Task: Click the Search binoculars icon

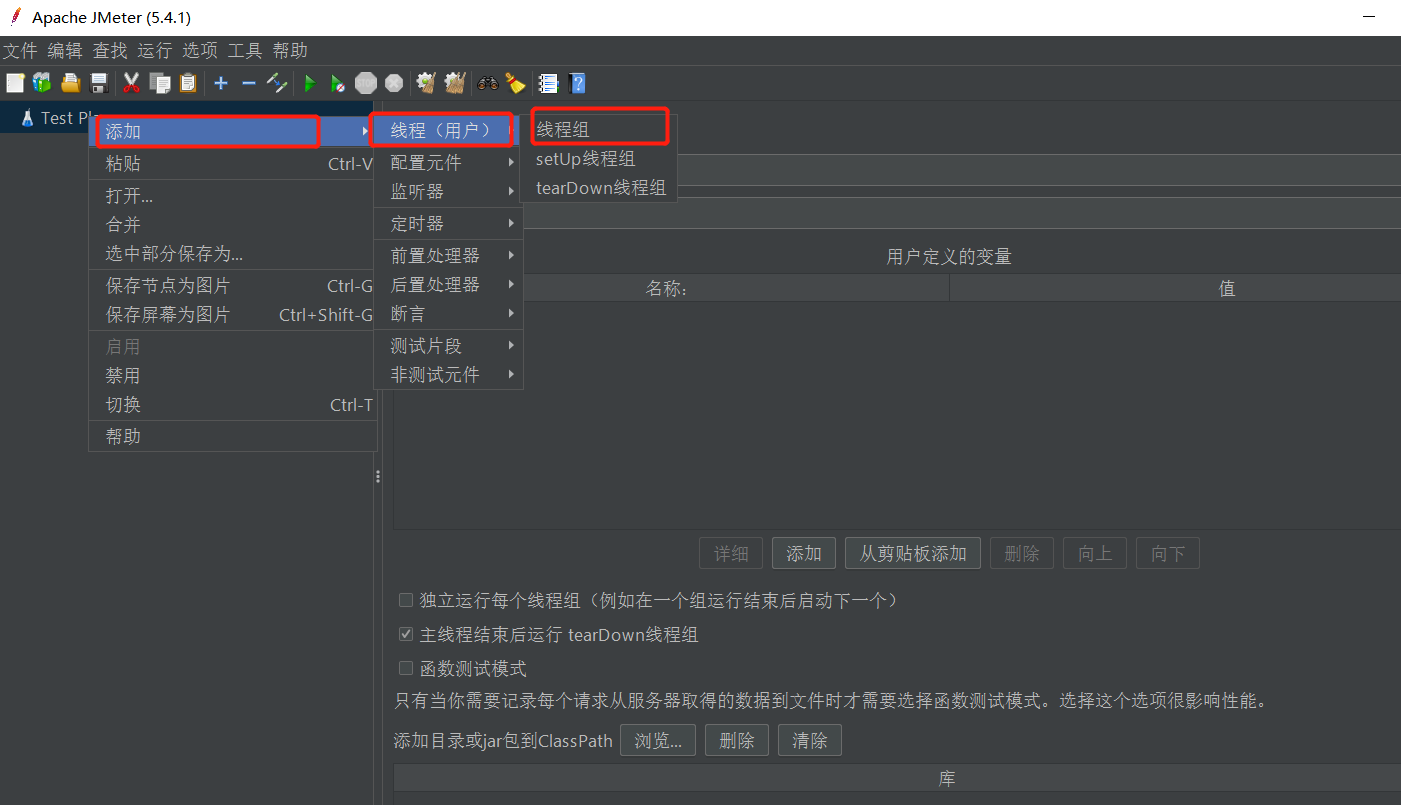Action: pyautogui.click(x=488, y=83)
